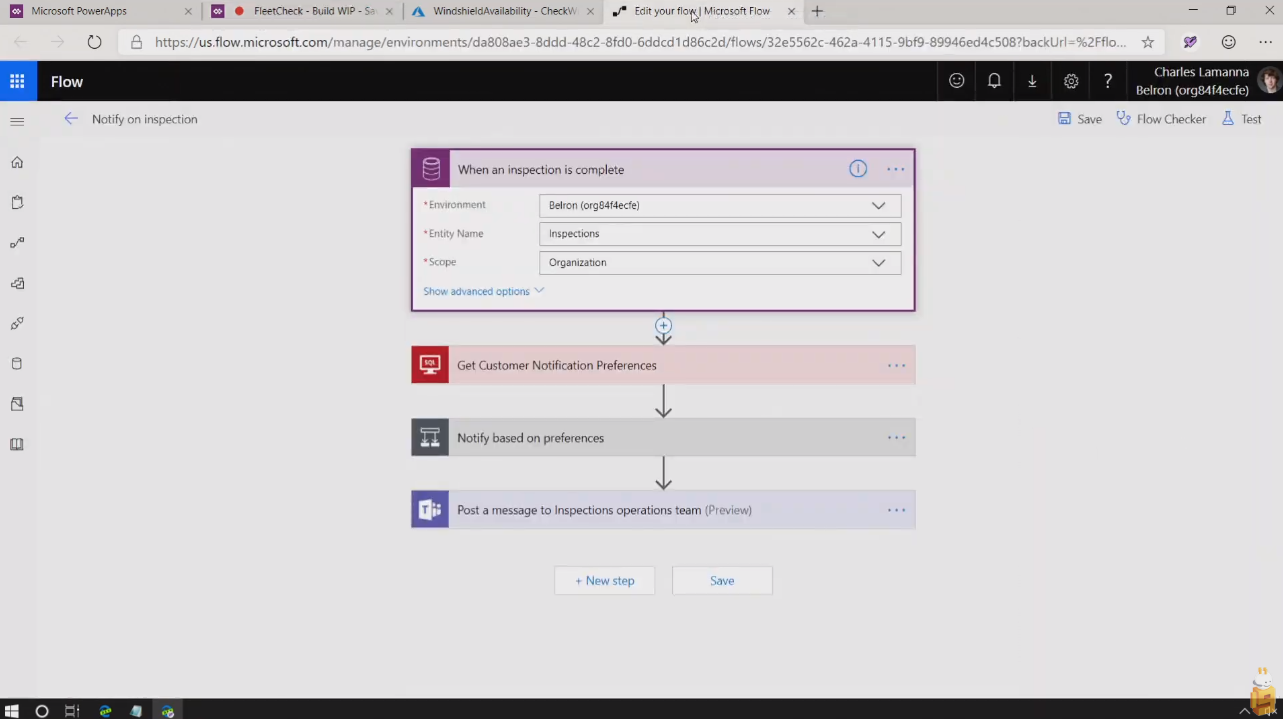
Task: Click the insert step plus icon
Action: pyautogui.click(x=663, y=325)
